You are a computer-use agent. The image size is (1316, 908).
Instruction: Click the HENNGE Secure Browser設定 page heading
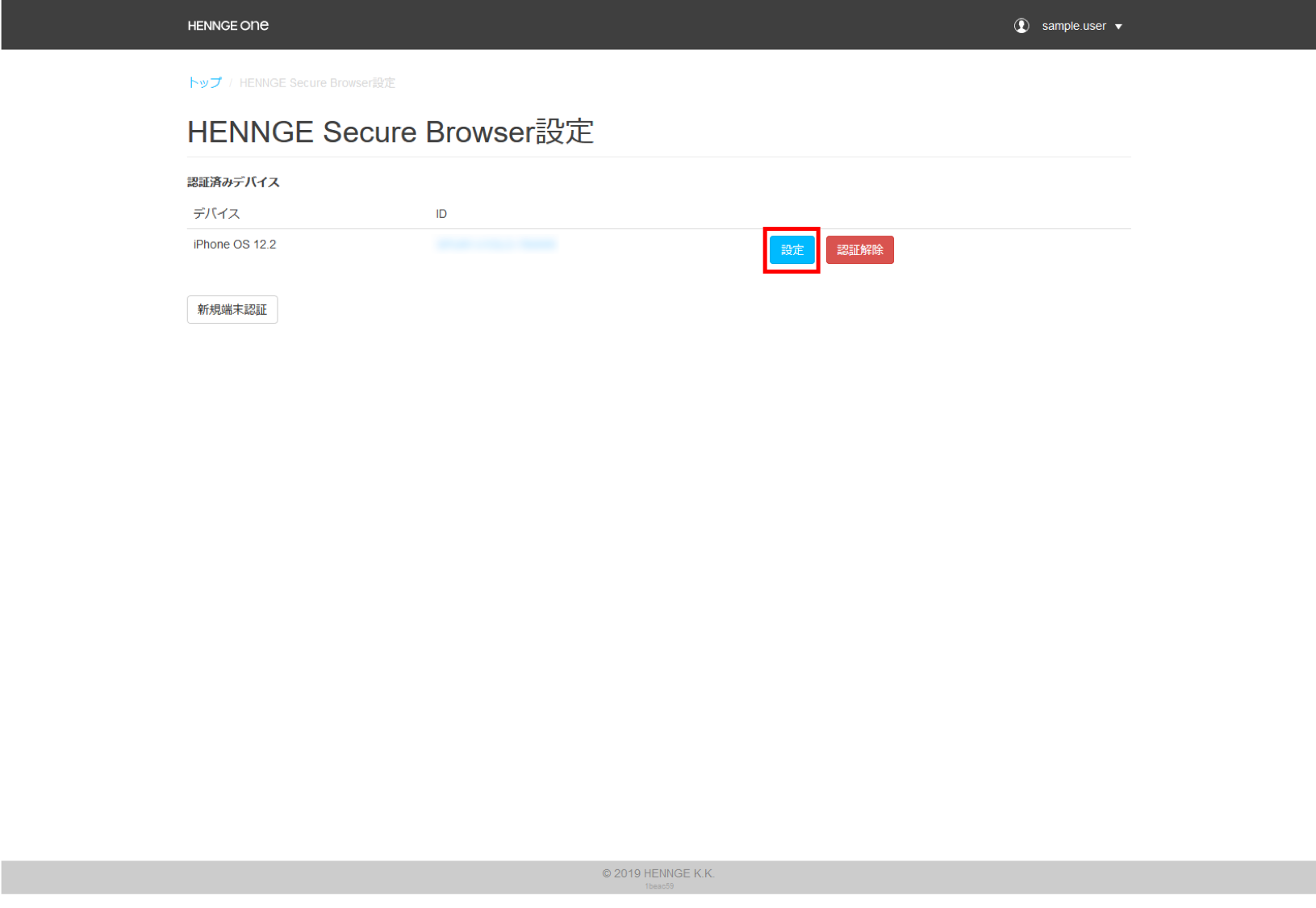(x=391, y=132)
